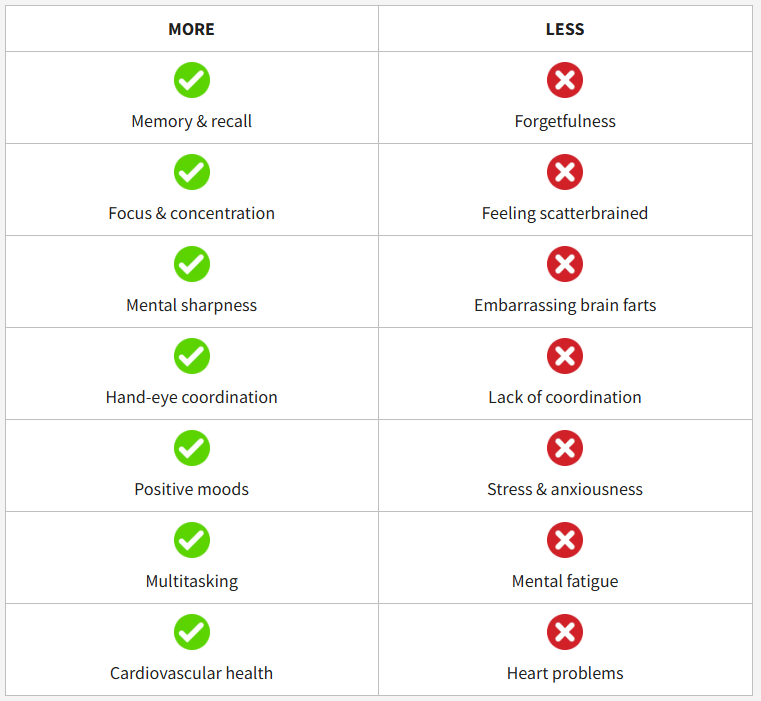Click the green checkmark above Mental sharpness
The width and height of the screenshot is (761, 701).
coord(191,264)
